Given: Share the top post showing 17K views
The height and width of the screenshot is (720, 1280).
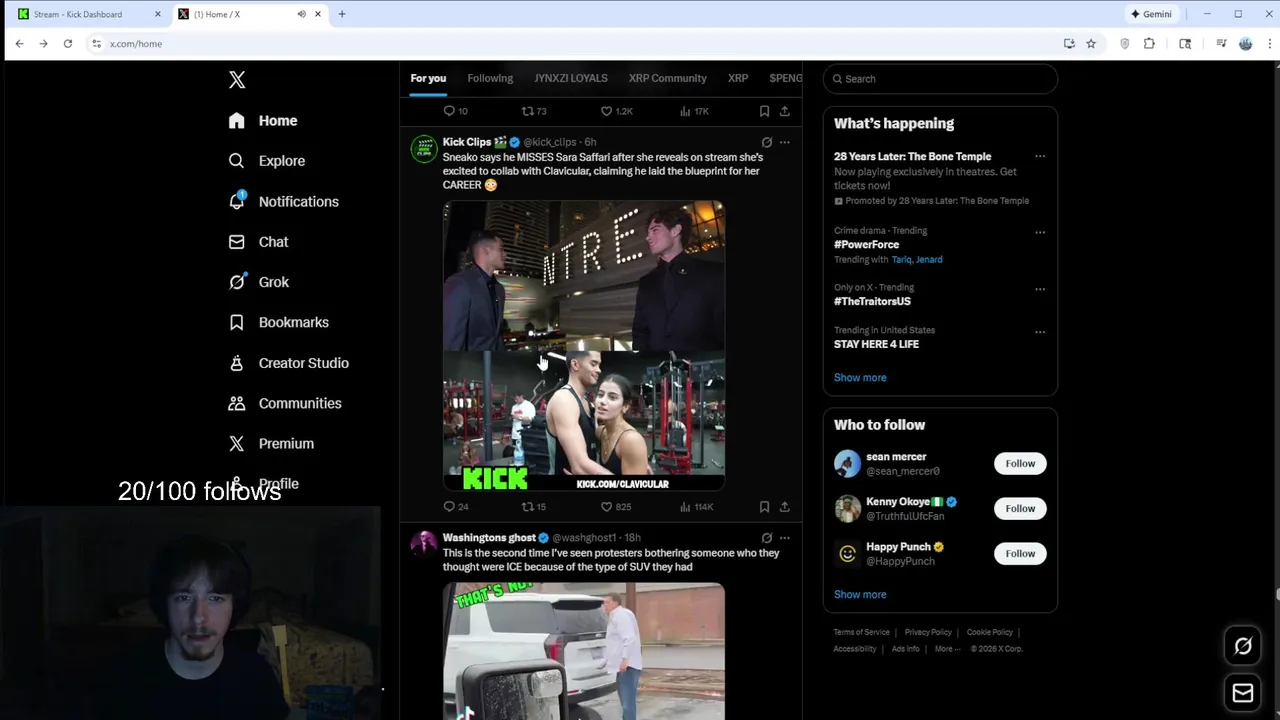Looking at the screenshot, I should 785,111.
